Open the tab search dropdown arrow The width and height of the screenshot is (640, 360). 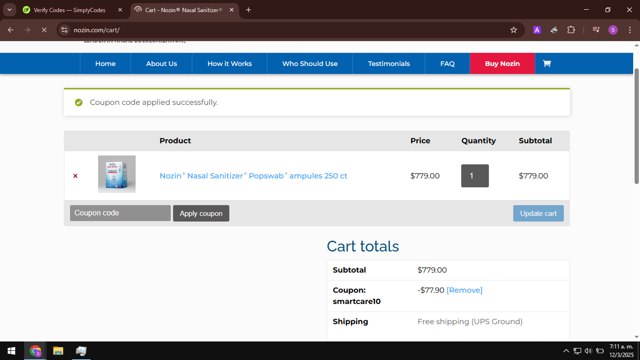[x=9, y=10]
